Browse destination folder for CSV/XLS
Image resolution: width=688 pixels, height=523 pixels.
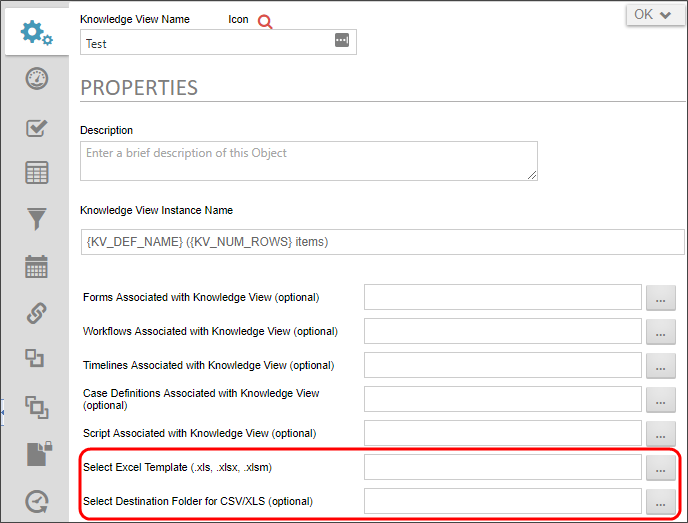click(660, 501)
